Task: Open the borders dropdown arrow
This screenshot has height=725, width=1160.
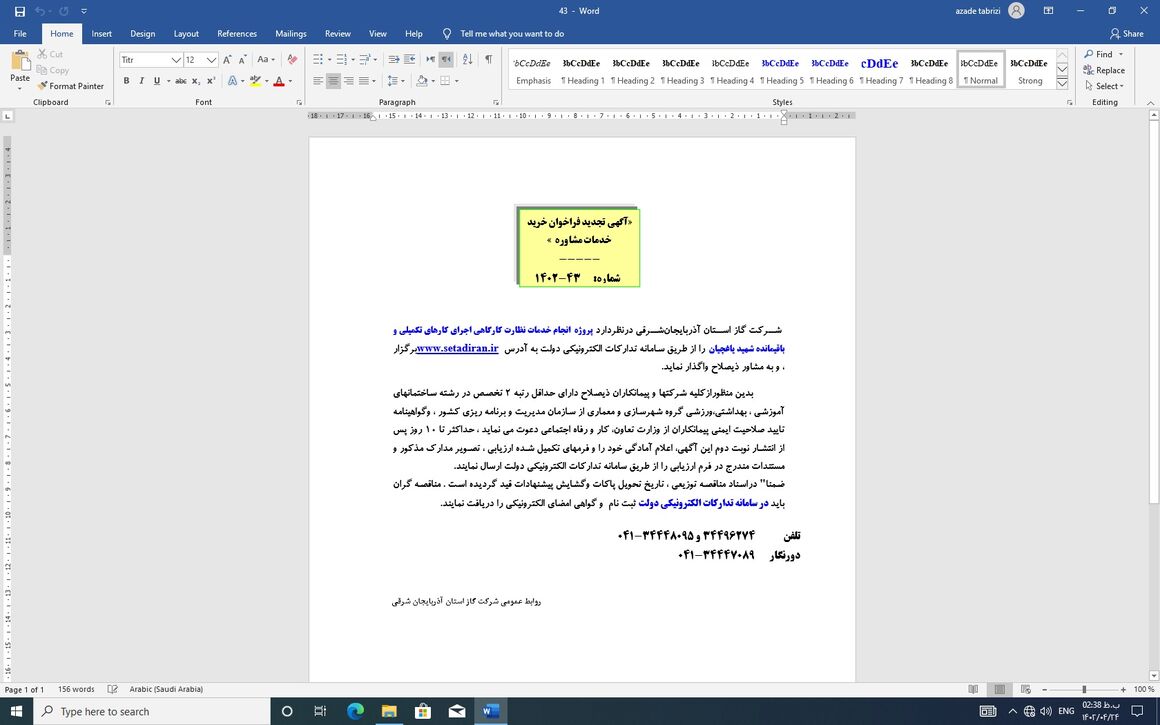Action: (x=456, y=81)
